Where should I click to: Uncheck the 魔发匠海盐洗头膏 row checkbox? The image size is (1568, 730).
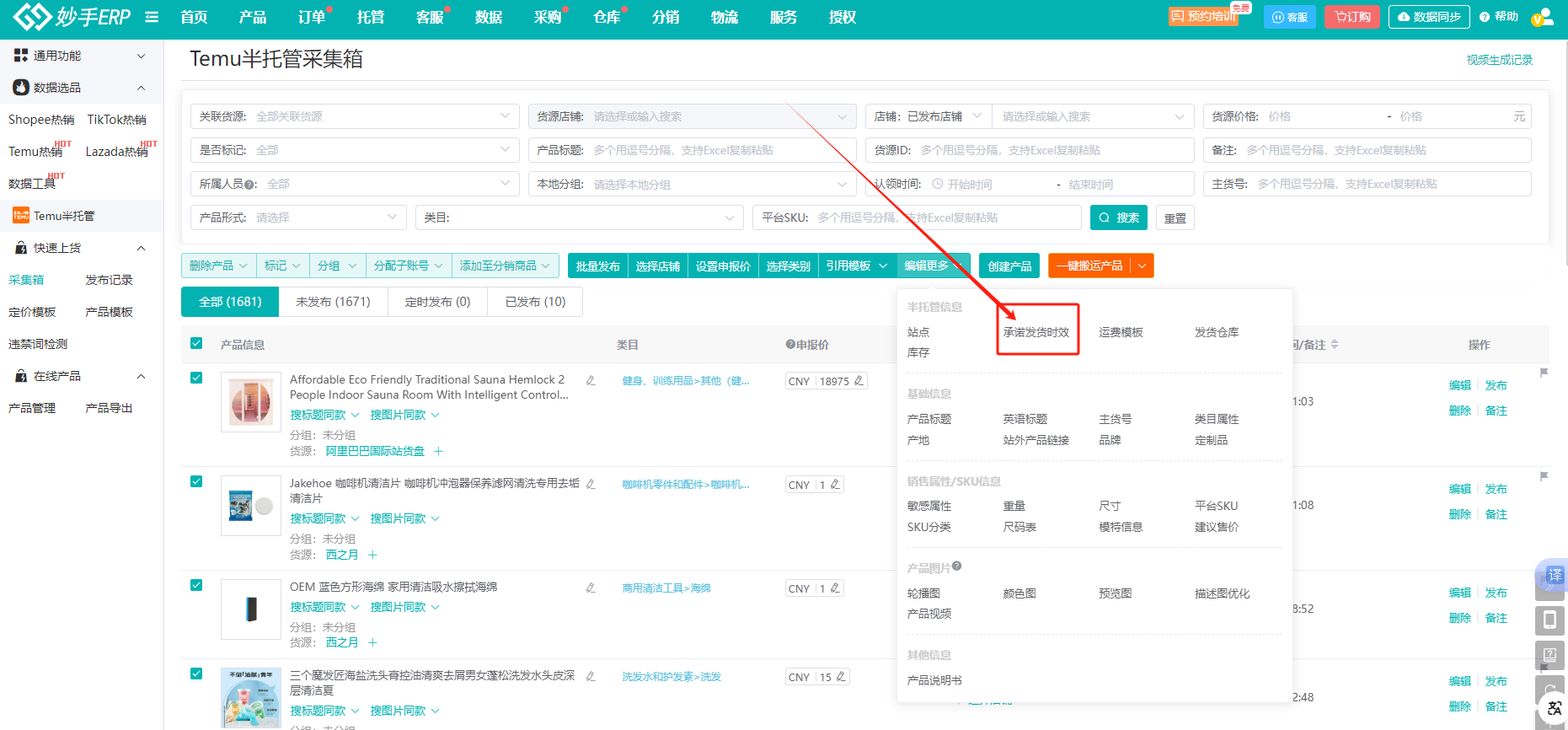196,674
